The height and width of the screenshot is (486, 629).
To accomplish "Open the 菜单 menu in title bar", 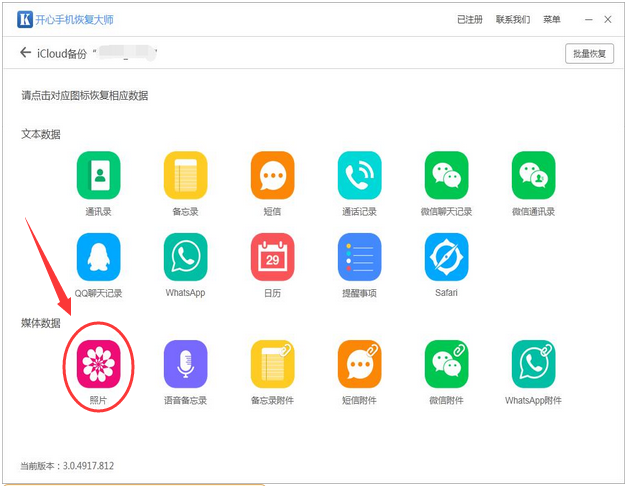I will tap(552, 19).
